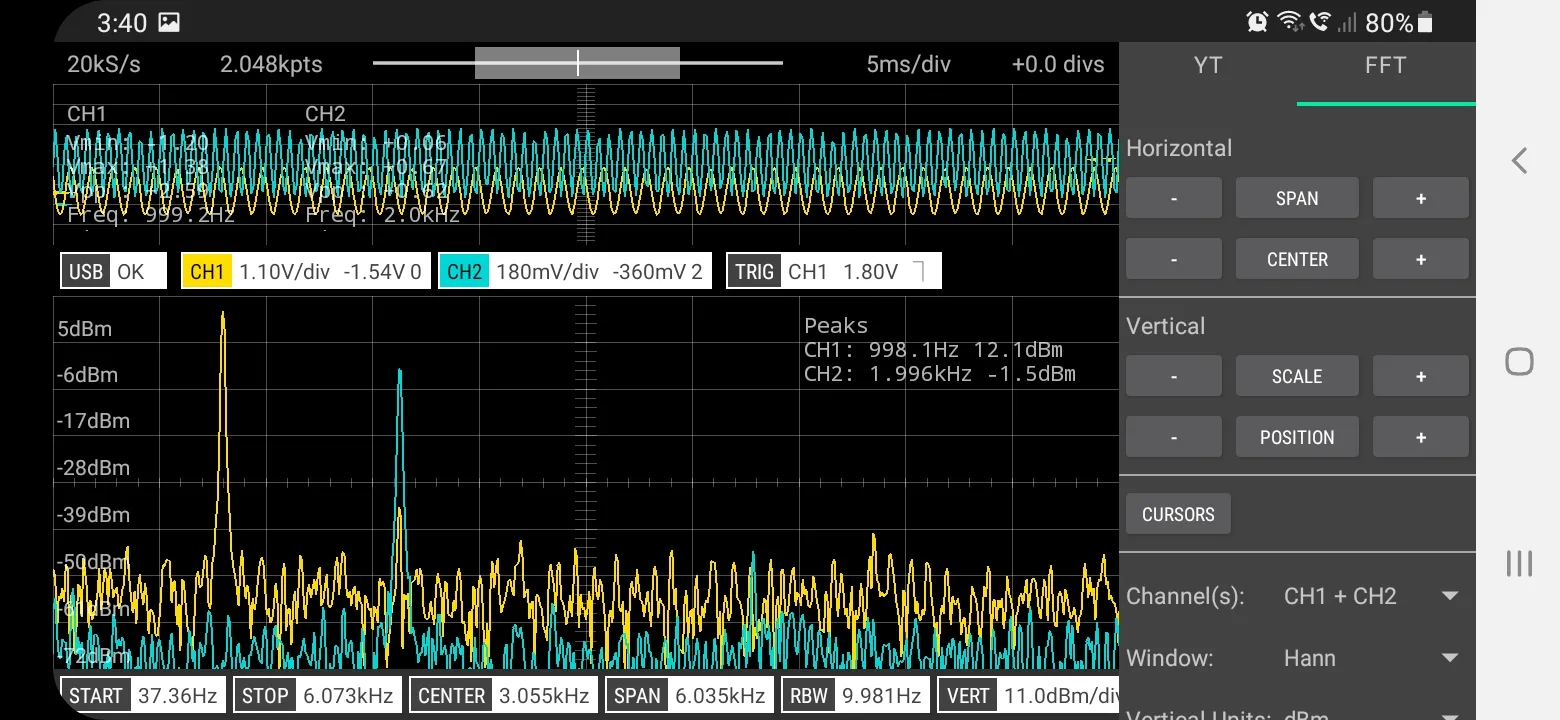Tap the +0.0 divs offset readout

pos(1058,64)
